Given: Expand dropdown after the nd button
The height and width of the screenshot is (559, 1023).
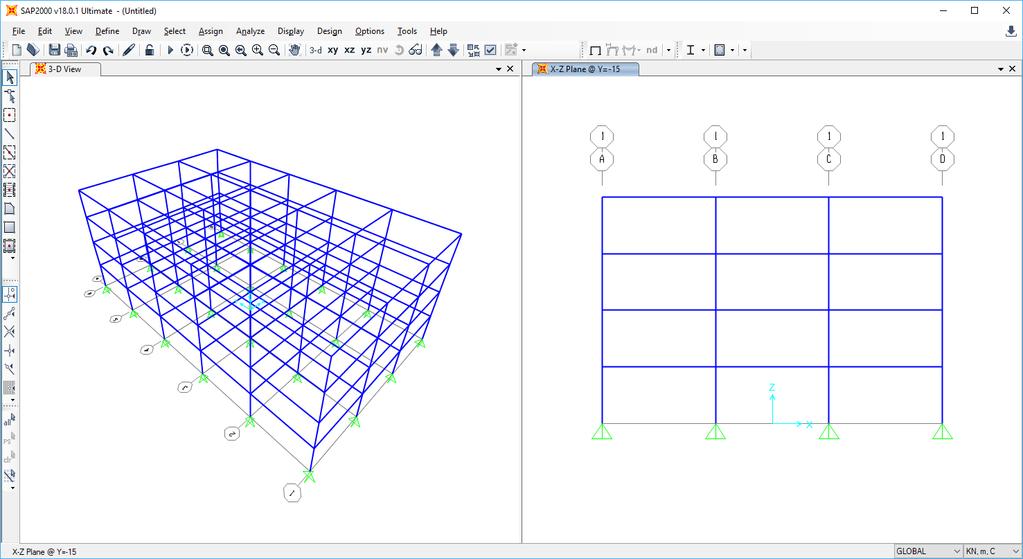Looking at the screenshot, I should pos(668,50).
